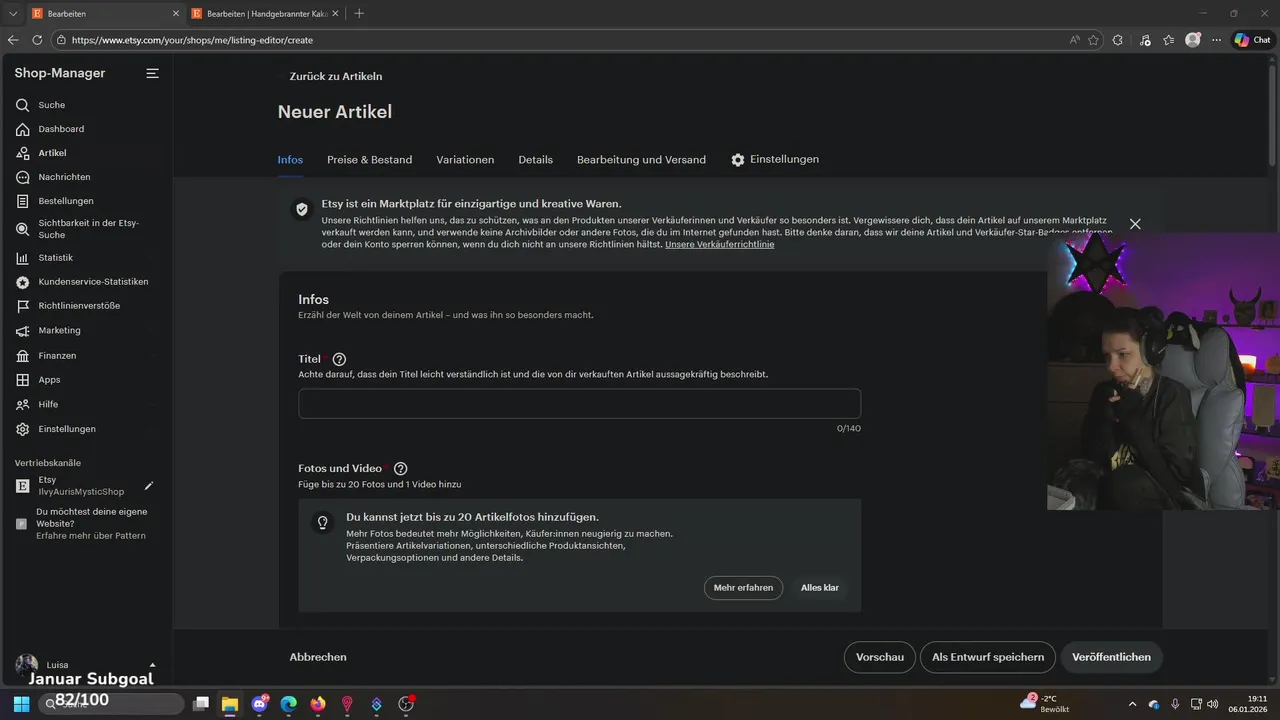Open Edge settings and more menu
1280x720 pixels.
(x=1216, y=40)
